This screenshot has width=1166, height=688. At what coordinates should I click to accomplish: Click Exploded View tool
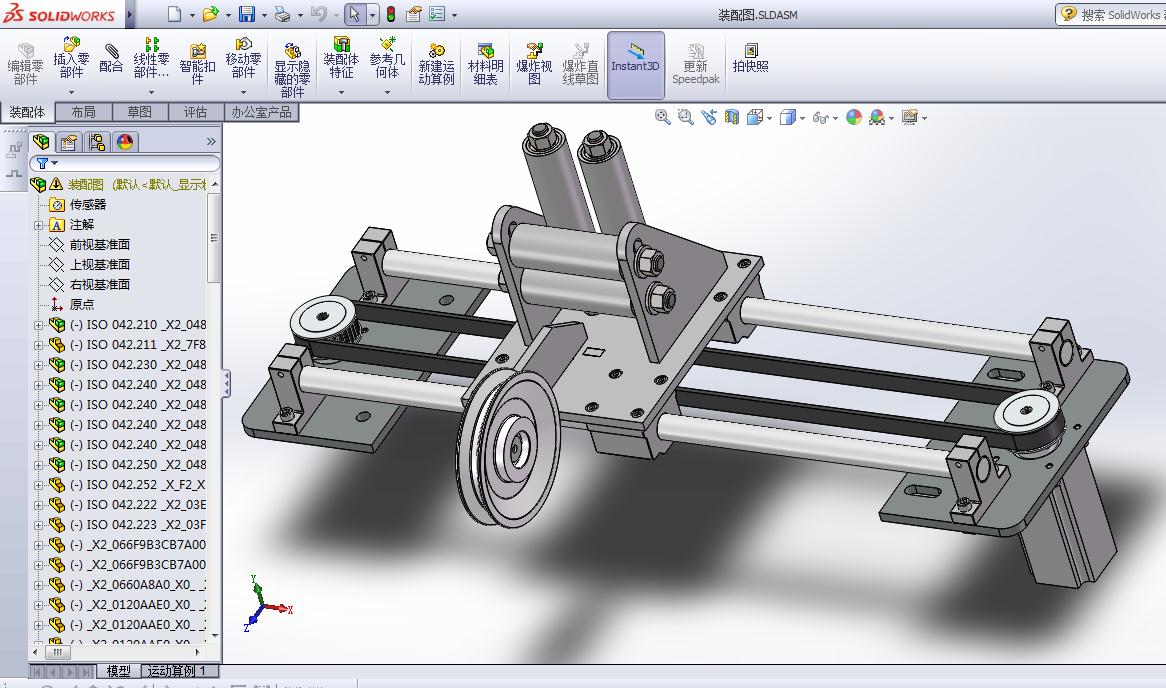(x=534, y=64)
